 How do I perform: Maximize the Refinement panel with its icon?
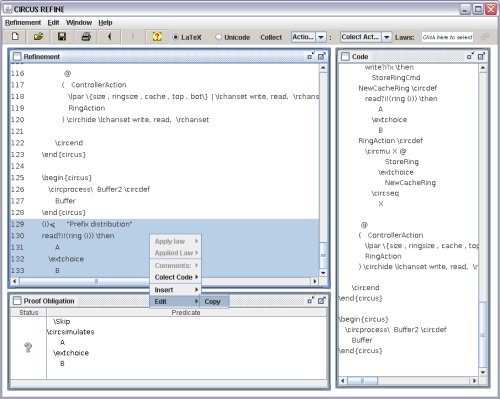pyautogui.click(x=322, y=56)
